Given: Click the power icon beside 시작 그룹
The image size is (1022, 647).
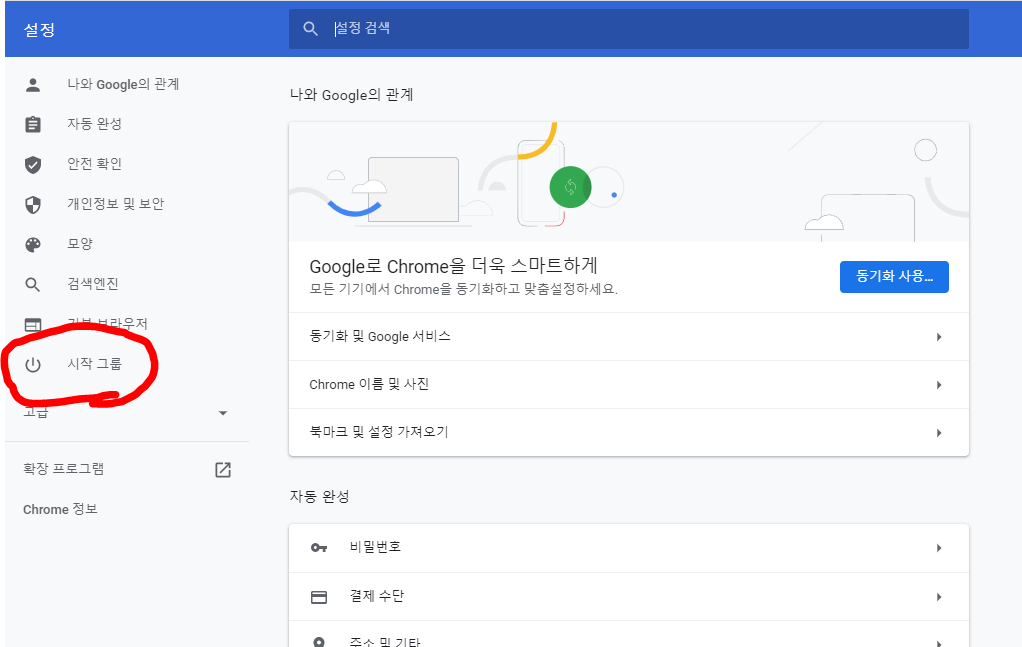Looking at the screenshot, I should point(33,365).
